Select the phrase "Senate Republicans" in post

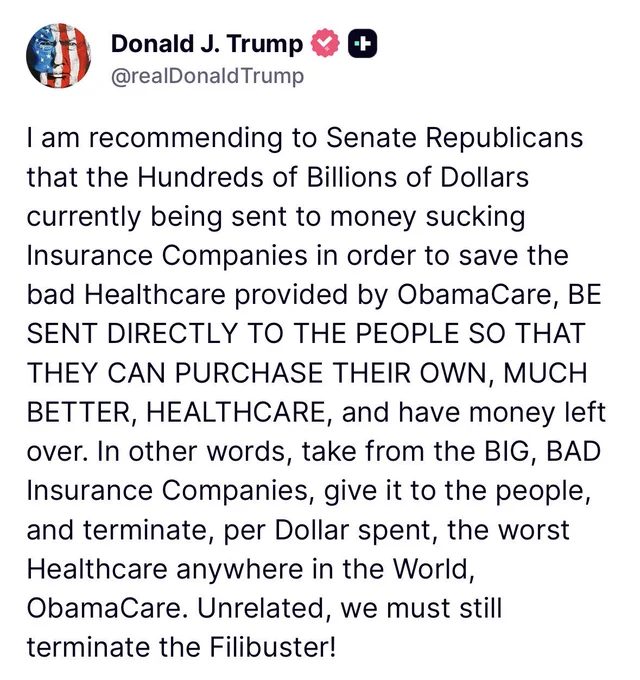pyautogui.click(x=454, y=138)
